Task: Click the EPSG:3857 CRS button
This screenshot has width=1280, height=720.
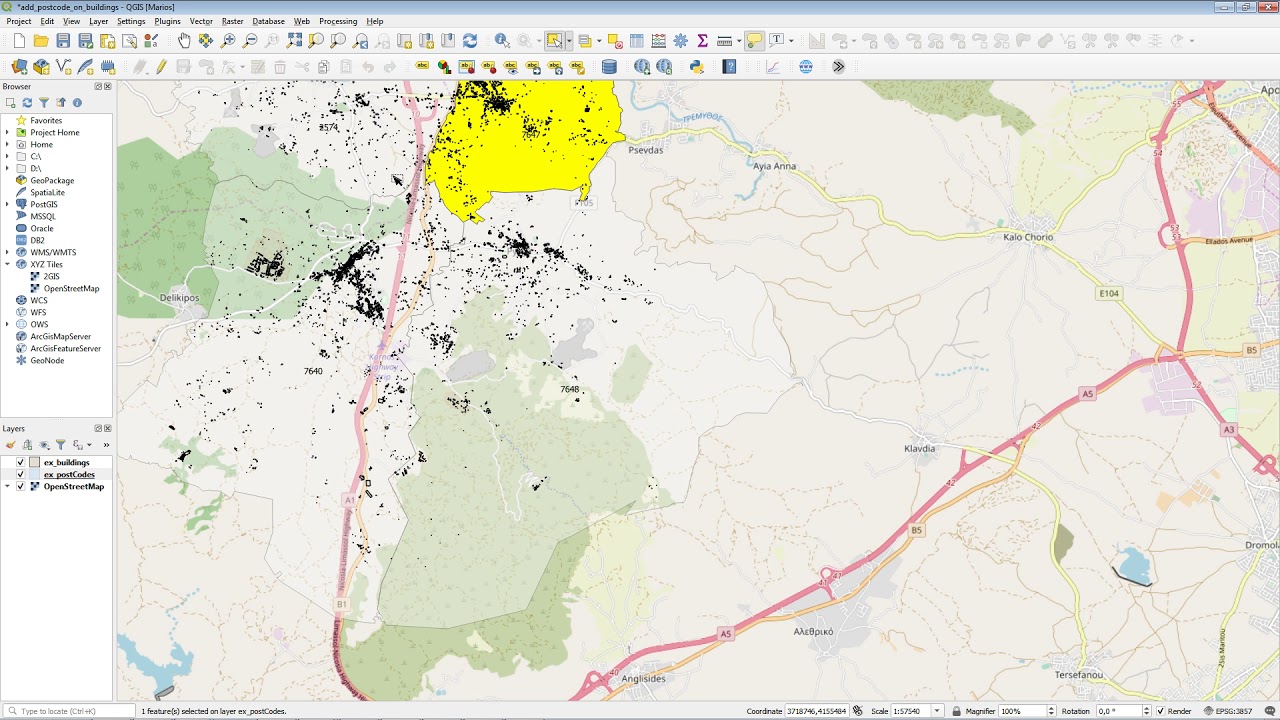Action: tap(1228, 711)
